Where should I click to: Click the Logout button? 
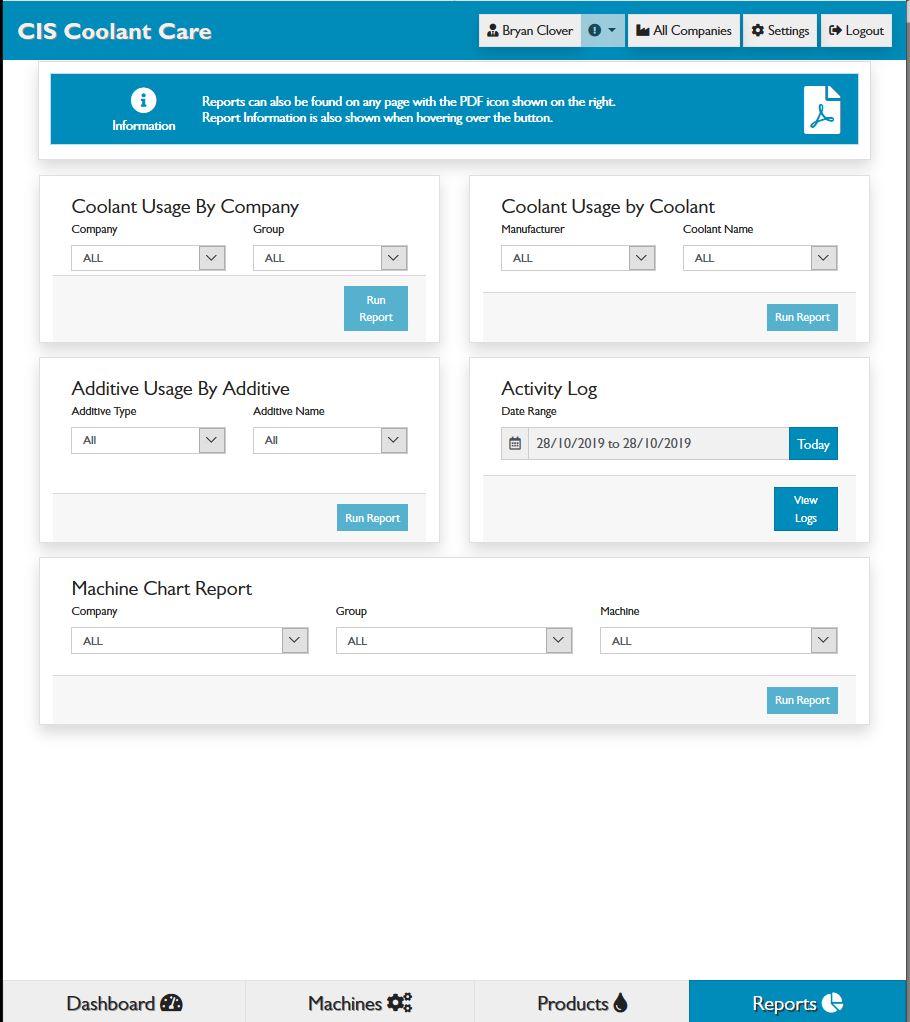click(x=856, y=31)
